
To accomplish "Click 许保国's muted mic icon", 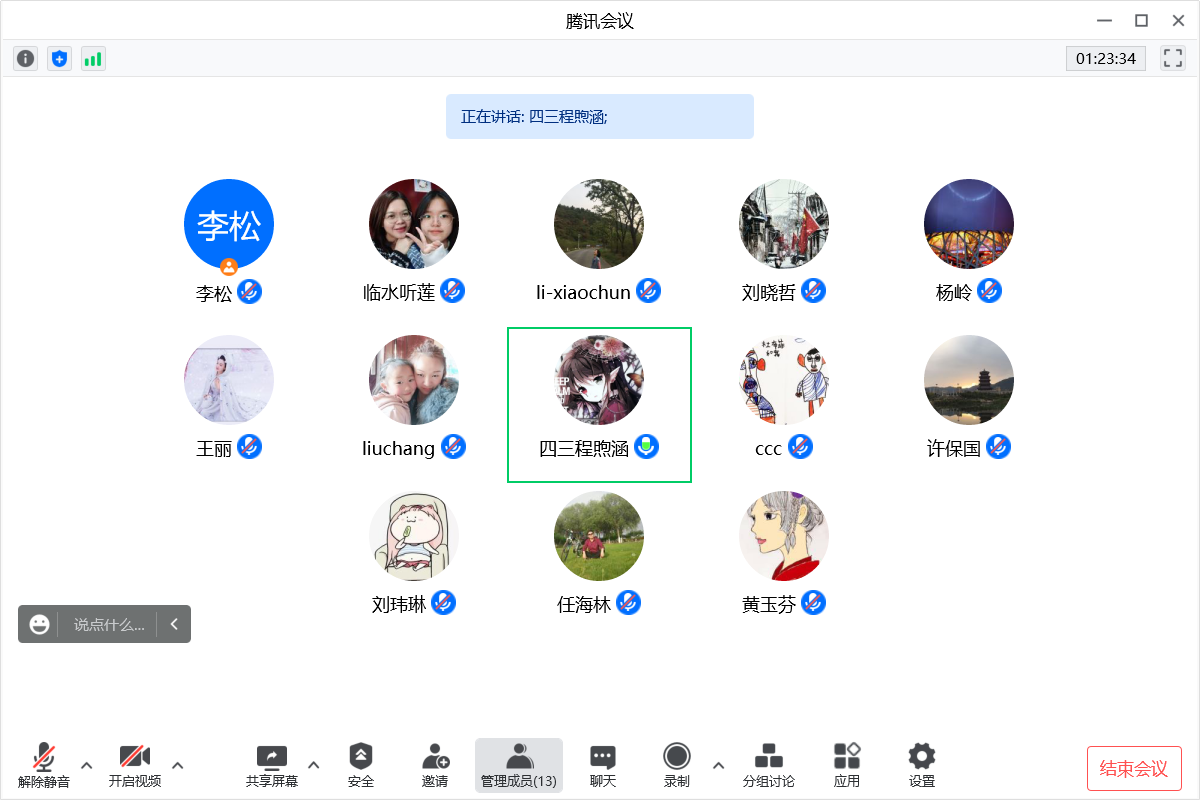I will point(999,447).
